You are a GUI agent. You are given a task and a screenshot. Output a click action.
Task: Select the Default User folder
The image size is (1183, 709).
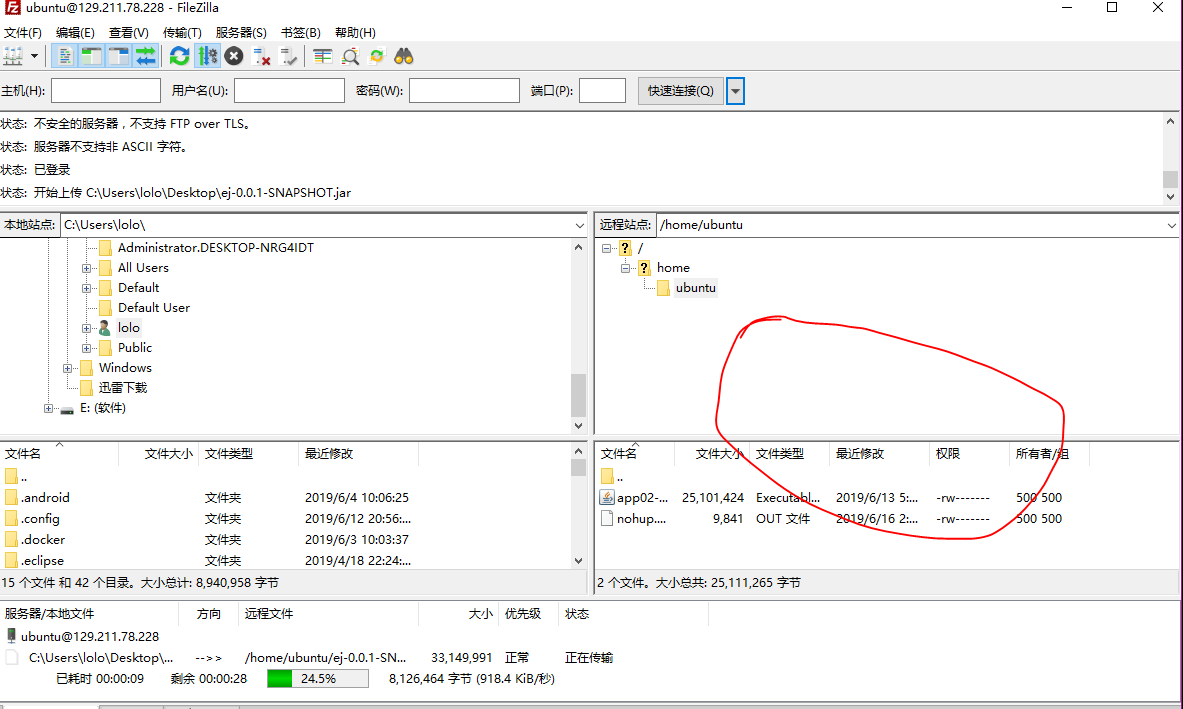(154, 308)
